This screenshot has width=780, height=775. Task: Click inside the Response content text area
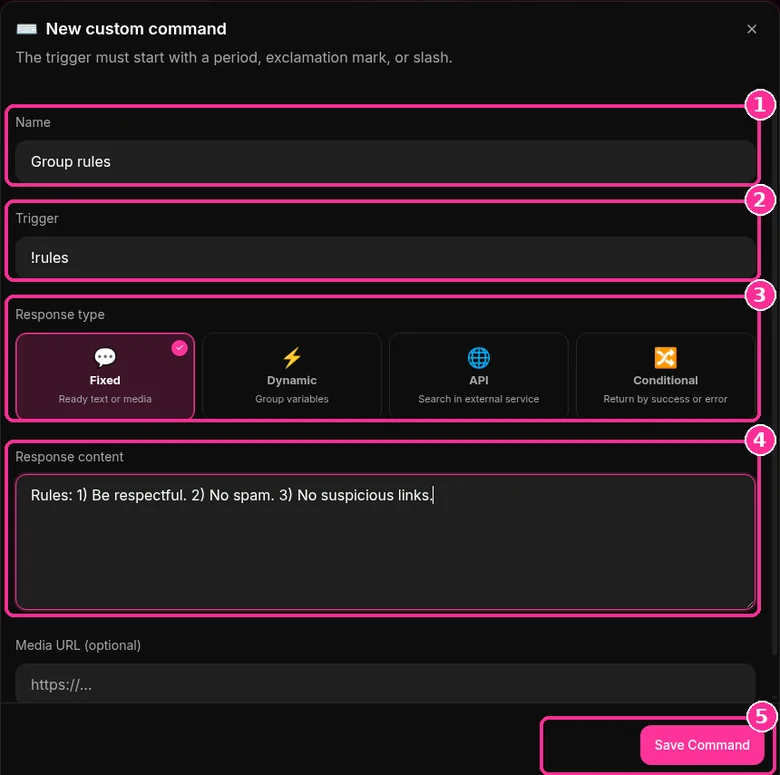385,541
